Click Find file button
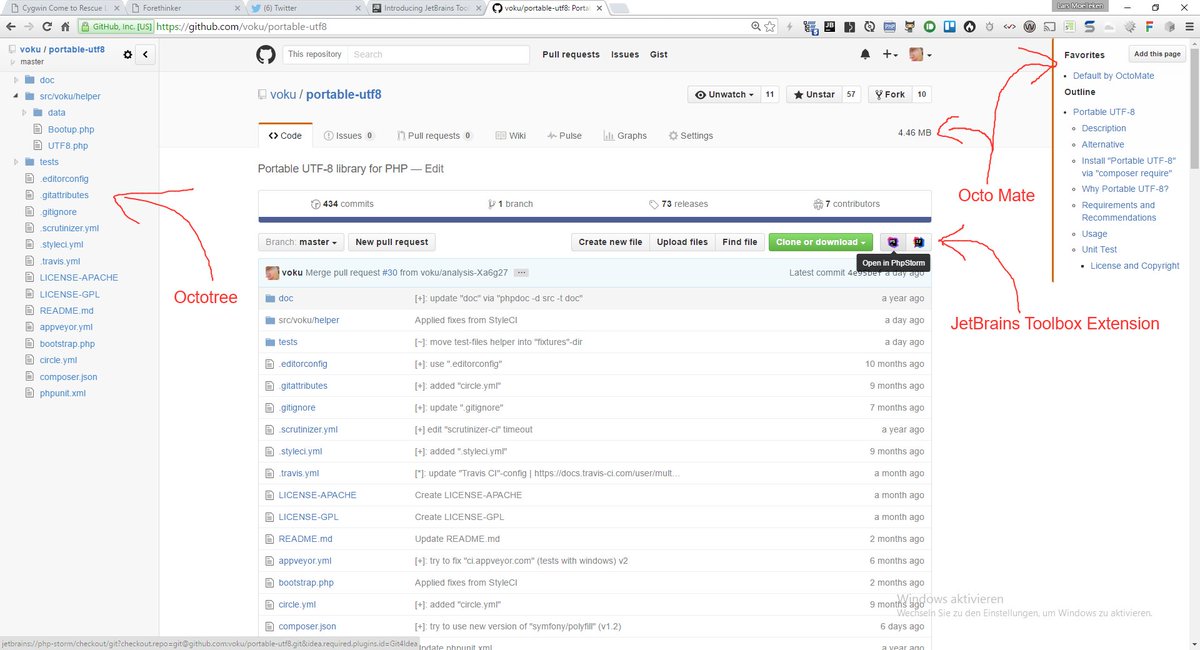Viewport: 1200px width, 650px height. click(x=740, y=242)
